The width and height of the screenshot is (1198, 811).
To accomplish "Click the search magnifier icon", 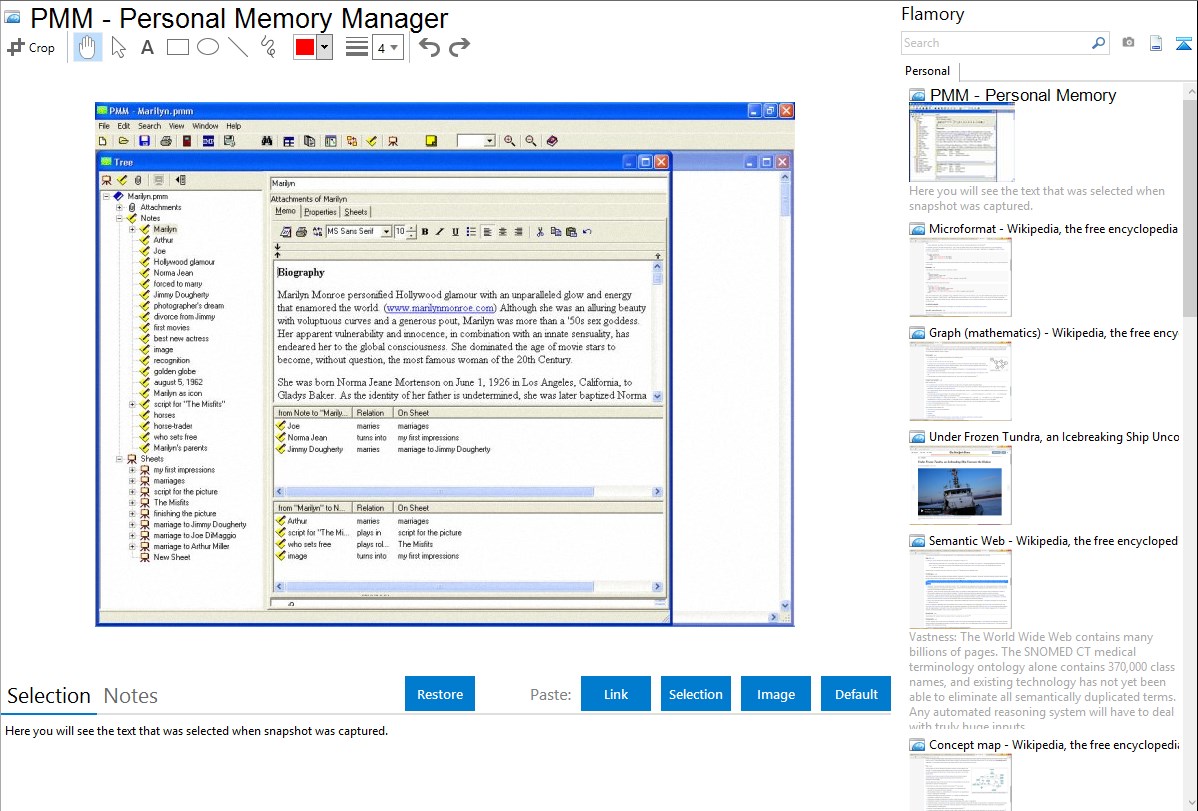I will coord(1098,43).
